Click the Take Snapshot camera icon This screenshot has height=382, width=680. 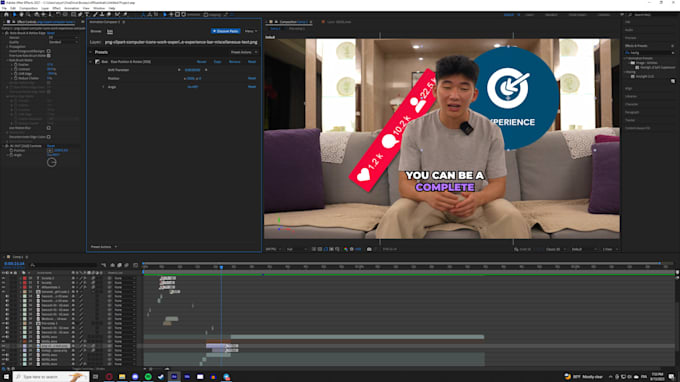coord(369,249)
